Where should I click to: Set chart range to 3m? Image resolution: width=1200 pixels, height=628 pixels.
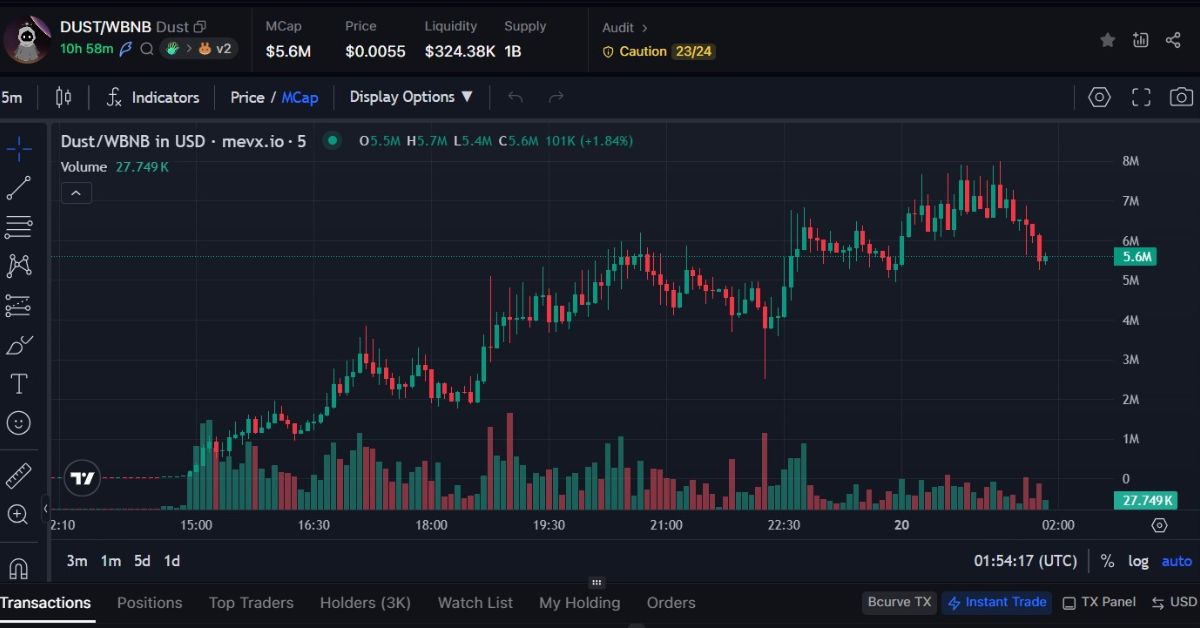(x=77, y=561)
